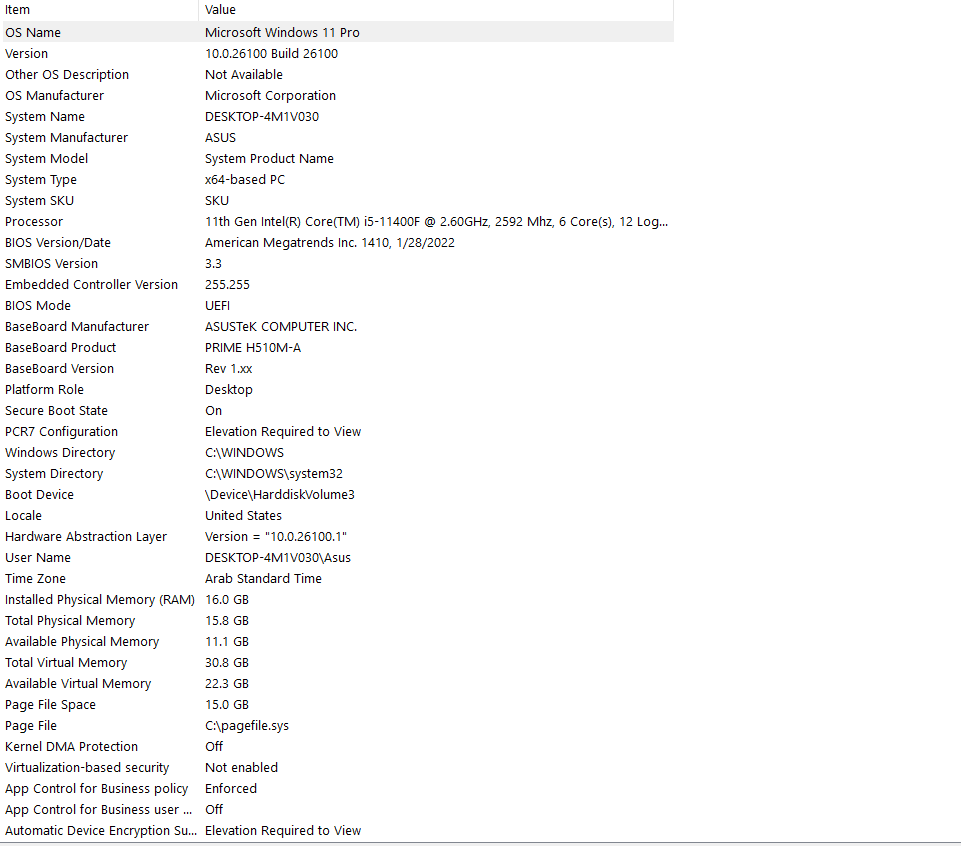This screenshot has height=846, width=961.
Task: Select the C:\pagefile.sys value
Action: [246, 726]
